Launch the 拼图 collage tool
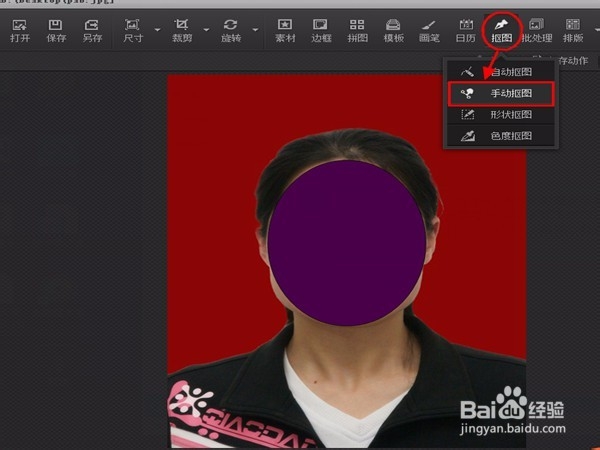 coord(357,31)
